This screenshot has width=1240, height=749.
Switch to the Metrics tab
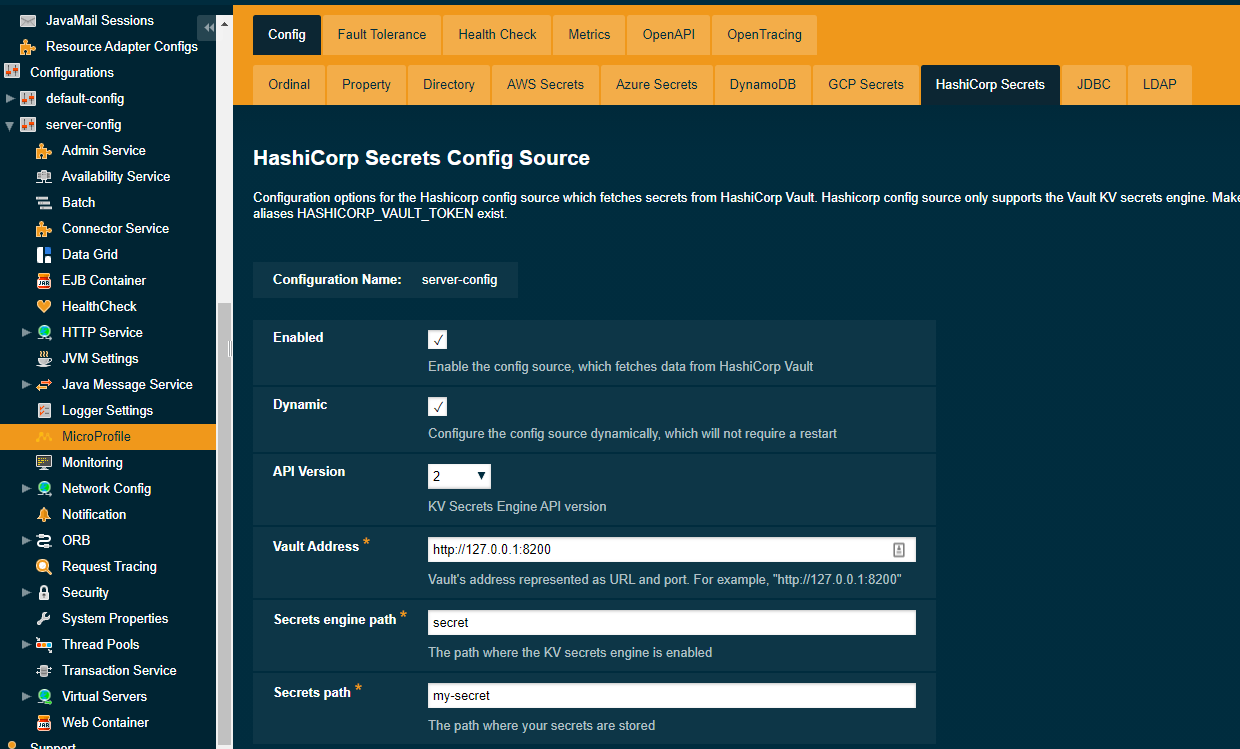click(589, 34)
